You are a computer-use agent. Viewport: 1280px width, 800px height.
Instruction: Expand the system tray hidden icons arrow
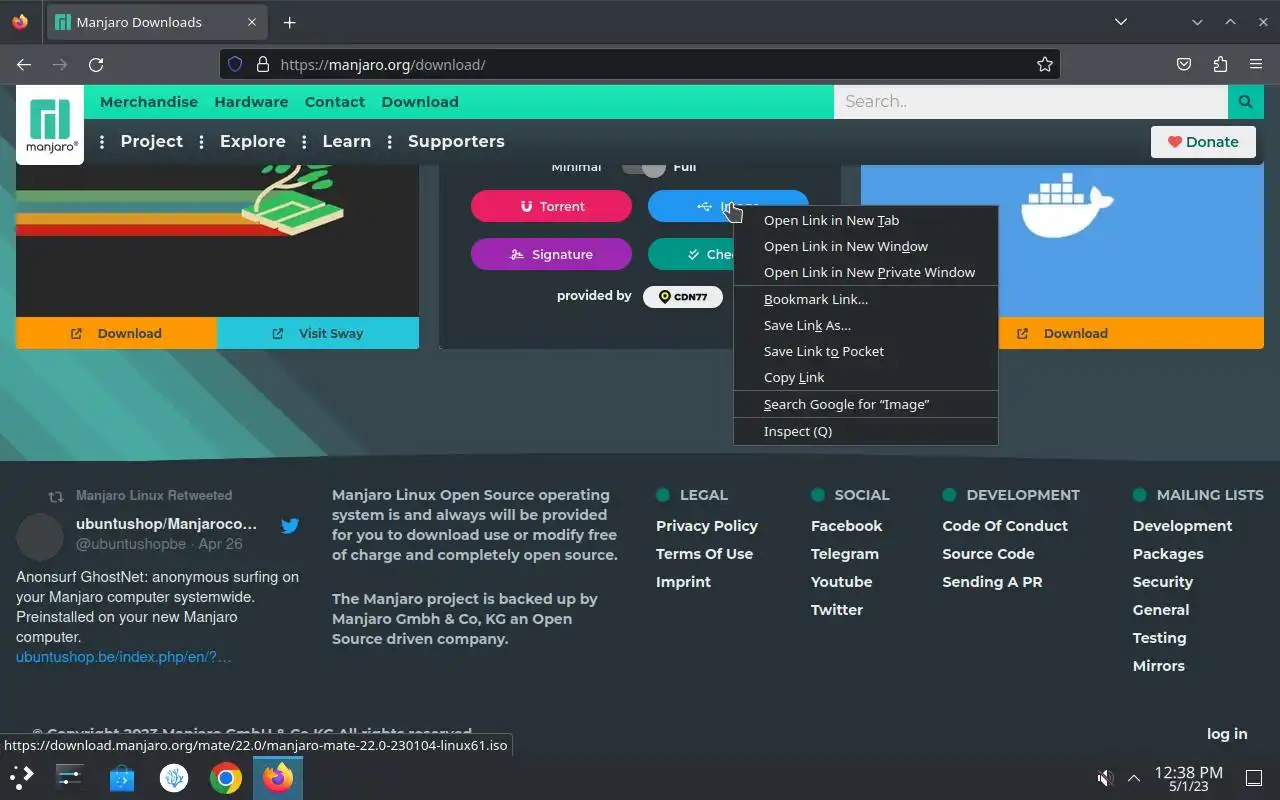tap(1134, 778)
